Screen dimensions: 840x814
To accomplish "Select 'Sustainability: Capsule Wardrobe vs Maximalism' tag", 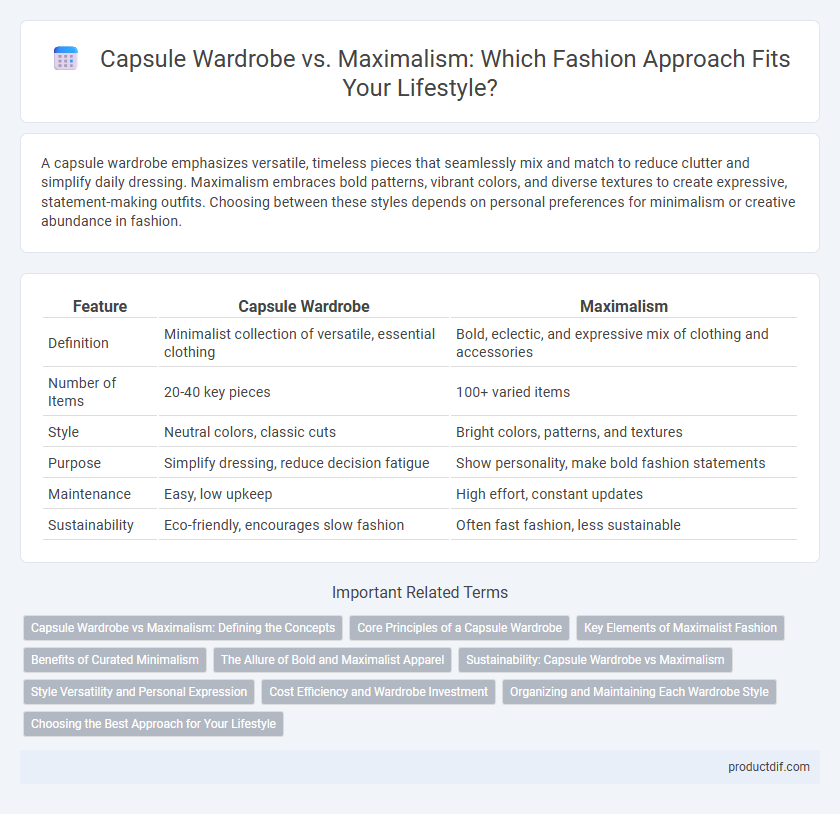I will coord(595,660).
